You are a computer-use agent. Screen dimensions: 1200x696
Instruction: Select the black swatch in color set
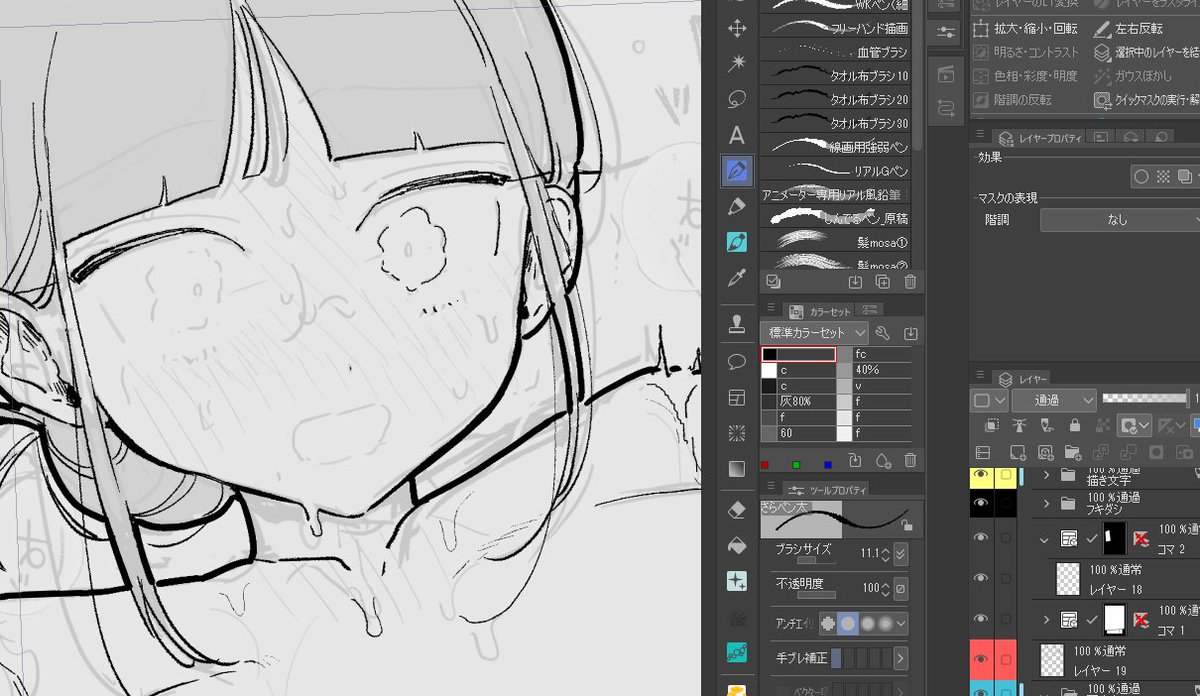coord(798,354)
